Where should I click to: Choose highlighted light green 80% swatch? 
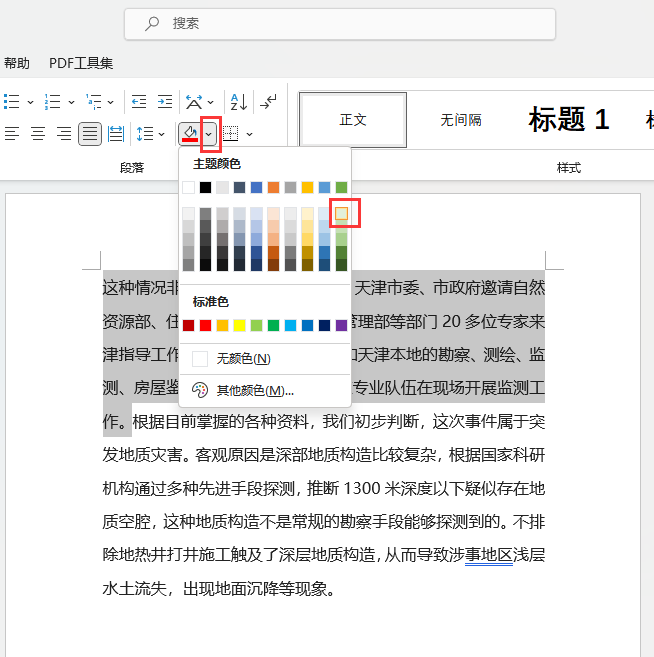tap(341, 214)
